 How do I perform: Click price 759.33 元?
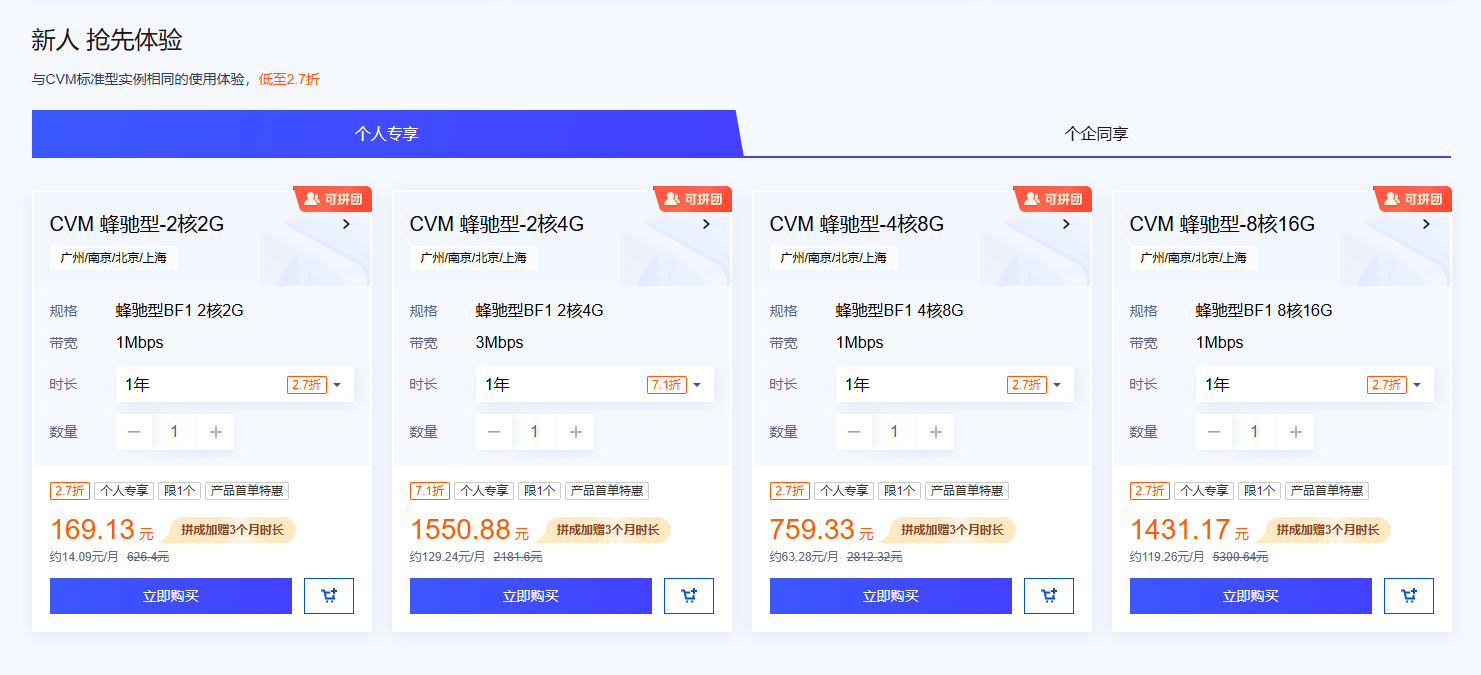pyautogui.click(x=822, y=530)
